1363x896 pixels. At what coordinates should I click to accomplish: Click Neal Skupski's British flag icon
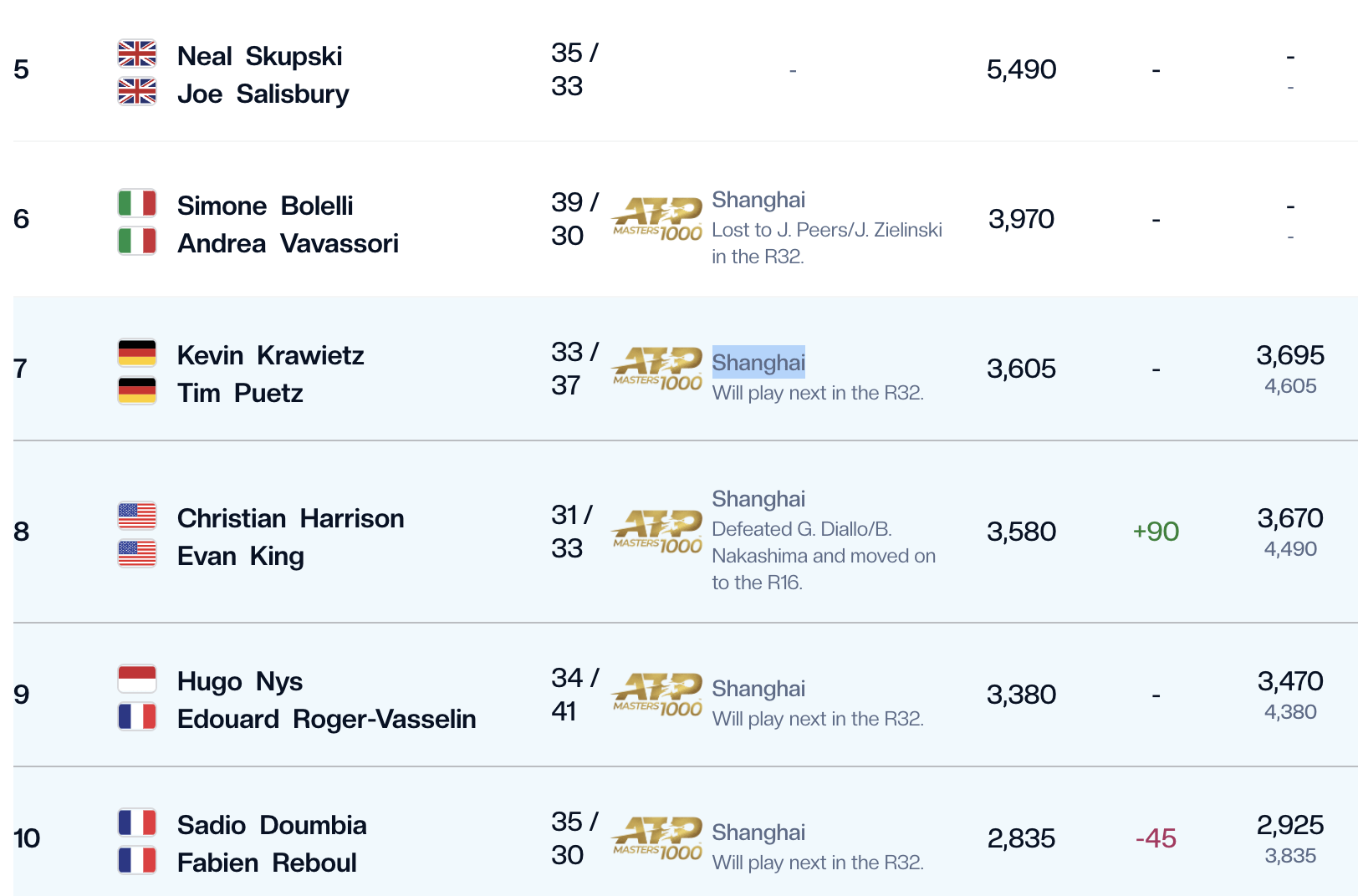(137, 53)
